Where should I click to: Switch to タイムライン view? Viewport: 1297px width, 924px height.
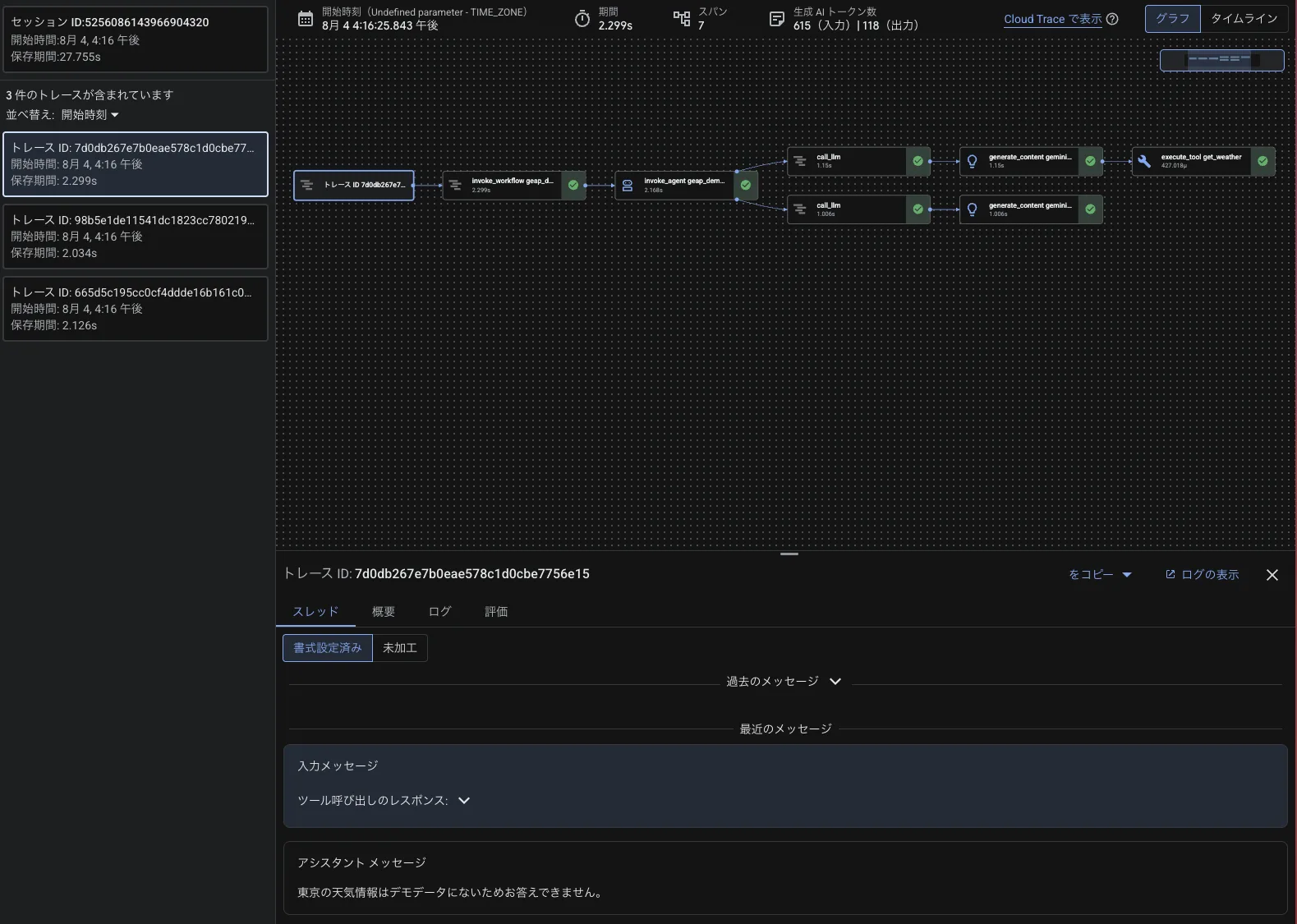click(1244, 19)
